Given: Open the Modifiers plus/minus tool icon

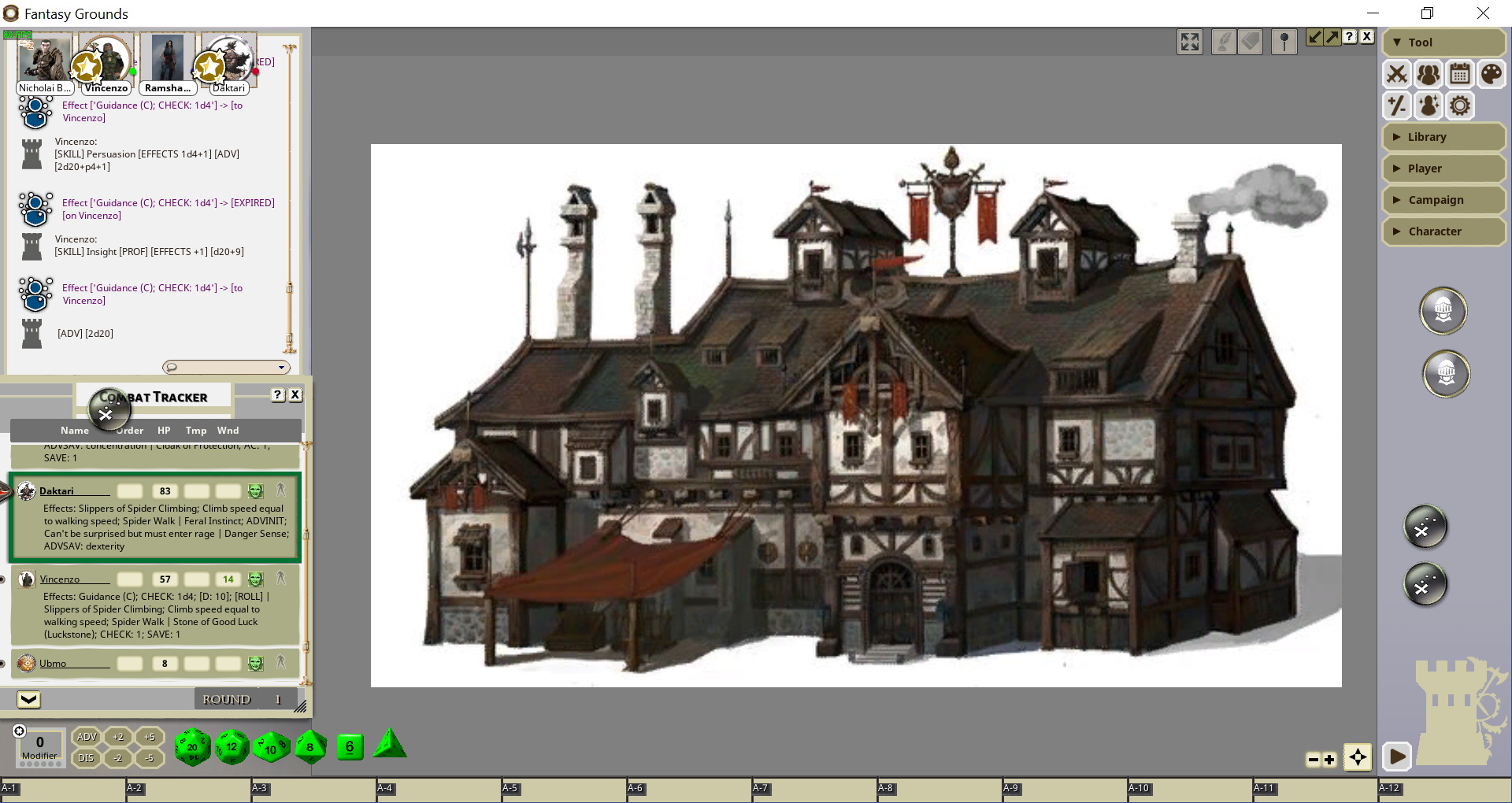Looking at the screenshot, I should (x=1397, y=105).
